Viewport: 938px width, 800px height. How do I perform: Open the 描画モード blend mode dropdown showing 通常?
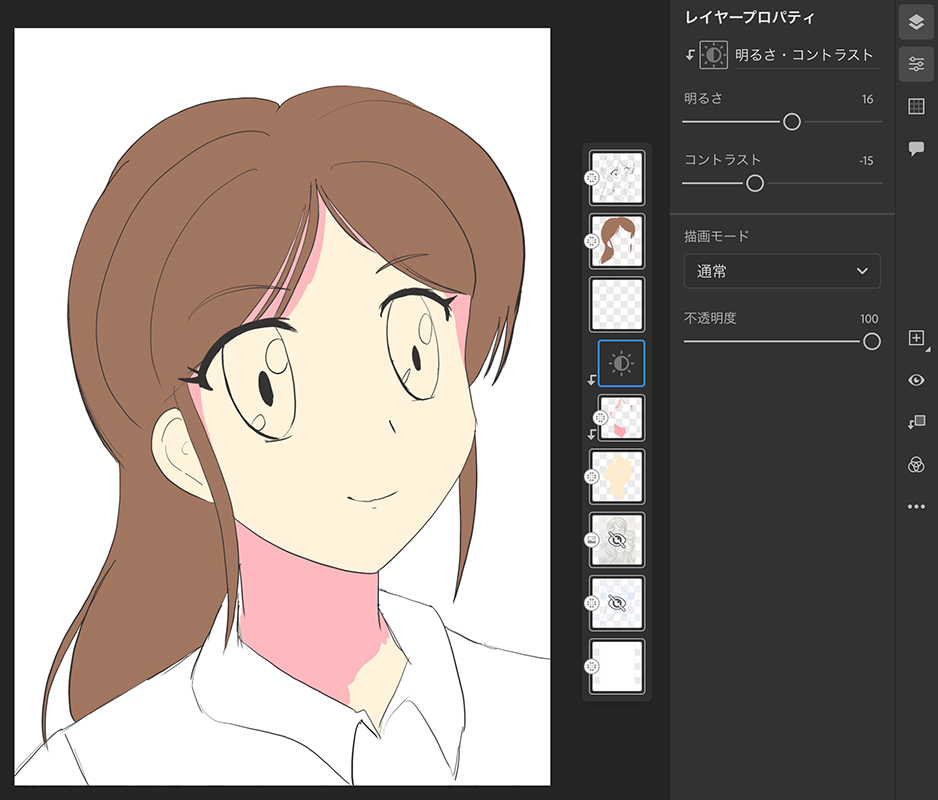782,271
